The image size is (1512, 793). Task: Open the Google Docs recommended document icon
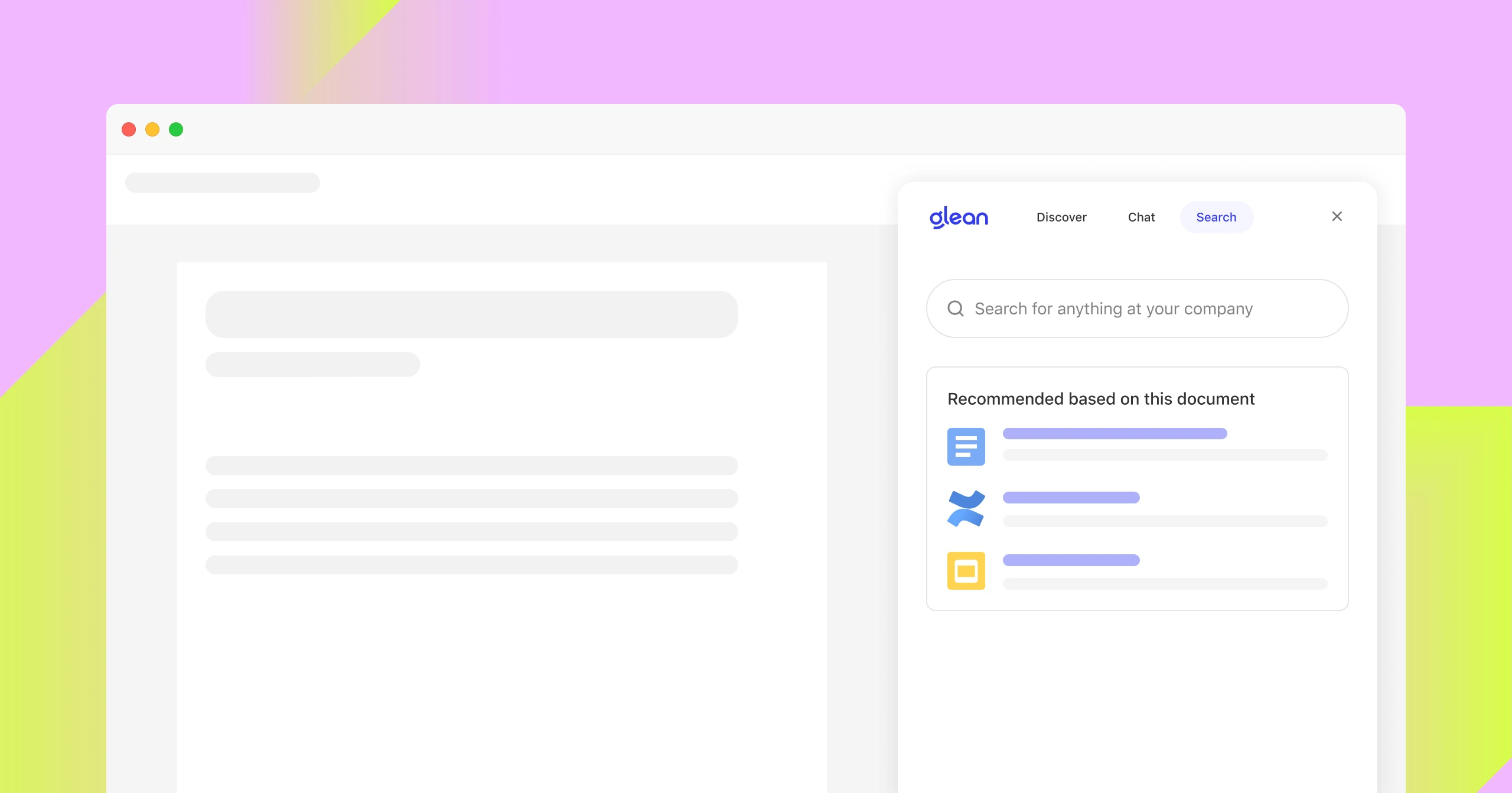click(x=966, y=447)
